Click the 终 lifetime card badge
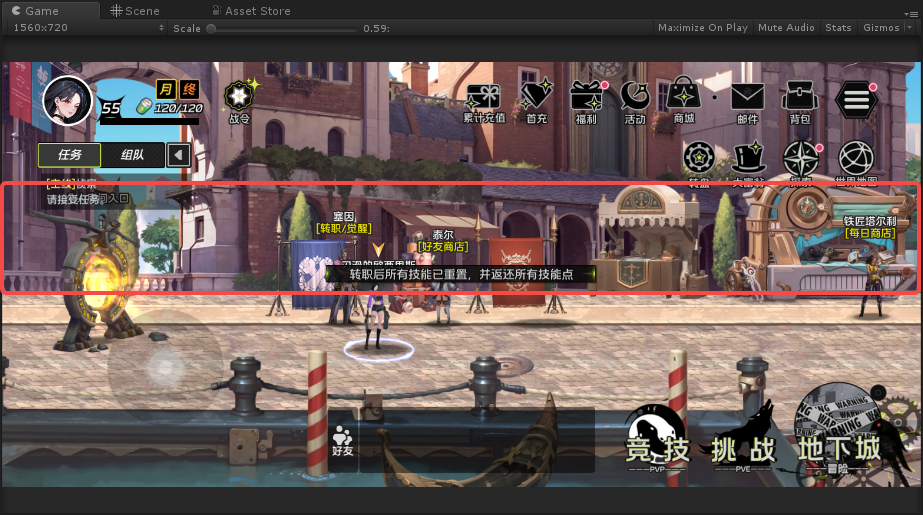Viewport: 923px width, 515px height. click(x=189, y=89)
